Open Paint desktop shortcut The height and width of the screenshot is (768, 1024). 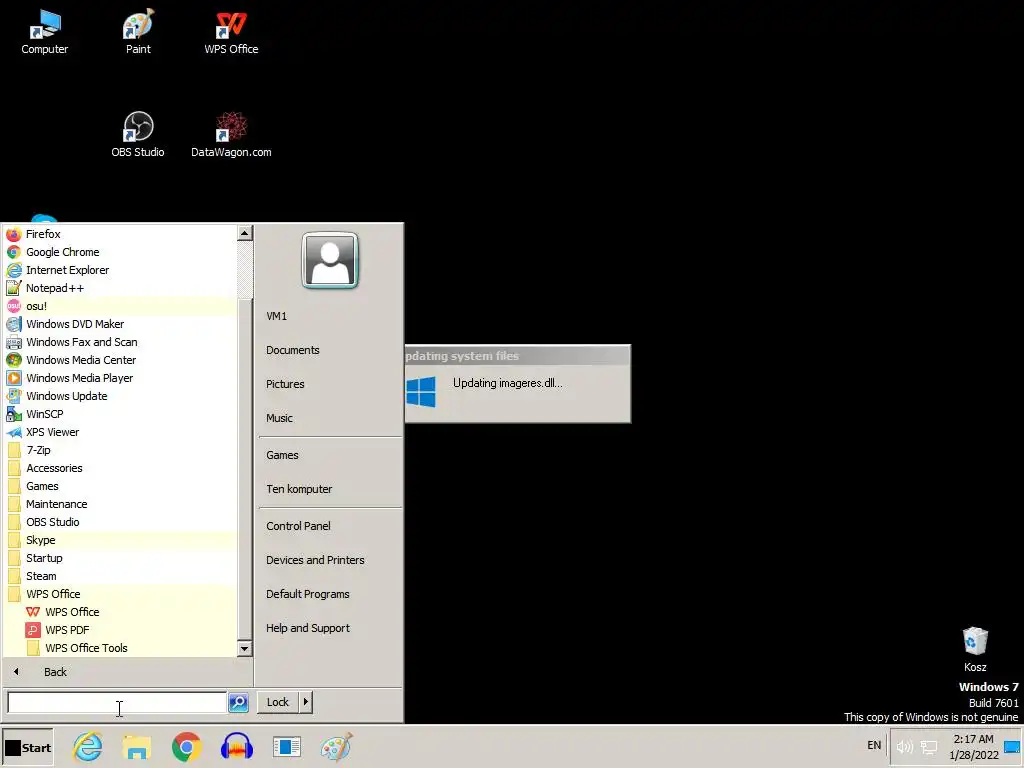click(138, 33)
